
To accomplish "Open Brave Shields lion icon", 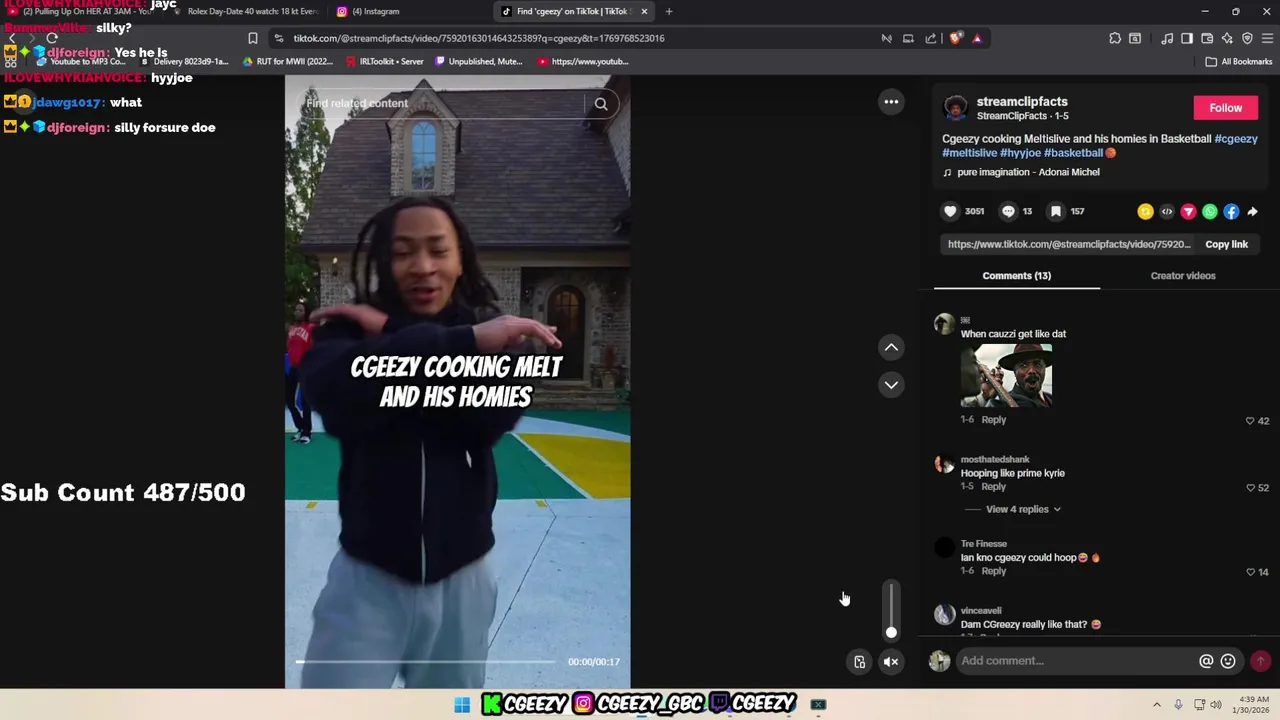I will pos(956,38).
